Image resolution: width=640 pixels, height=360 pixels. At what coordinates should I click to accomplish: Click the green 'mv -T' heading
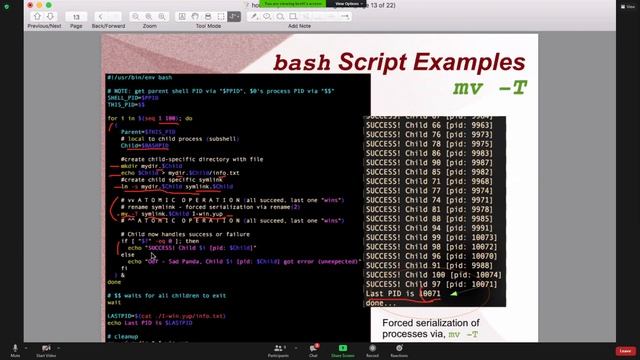490,88
